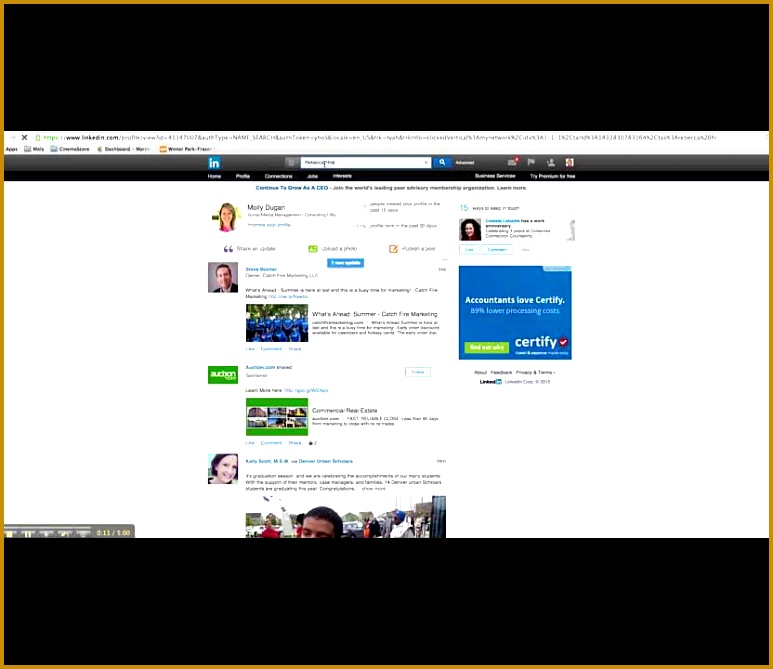Open the Feedback footer link
Image resolution: width=773 pixels, height=669 pixels.
click(501, 372)
